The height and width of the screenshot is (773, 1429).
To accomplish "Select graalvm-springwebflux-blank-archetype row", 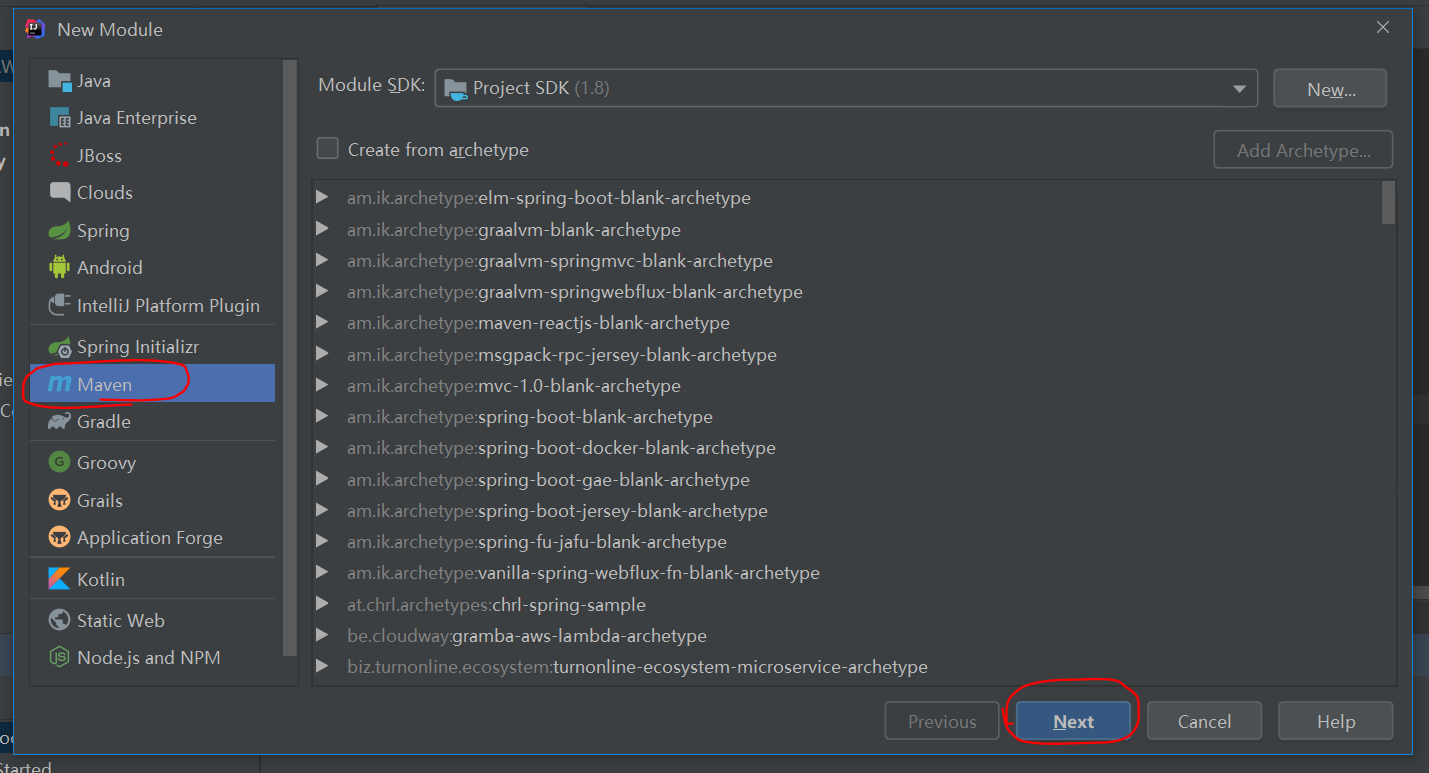I will 846,292.
